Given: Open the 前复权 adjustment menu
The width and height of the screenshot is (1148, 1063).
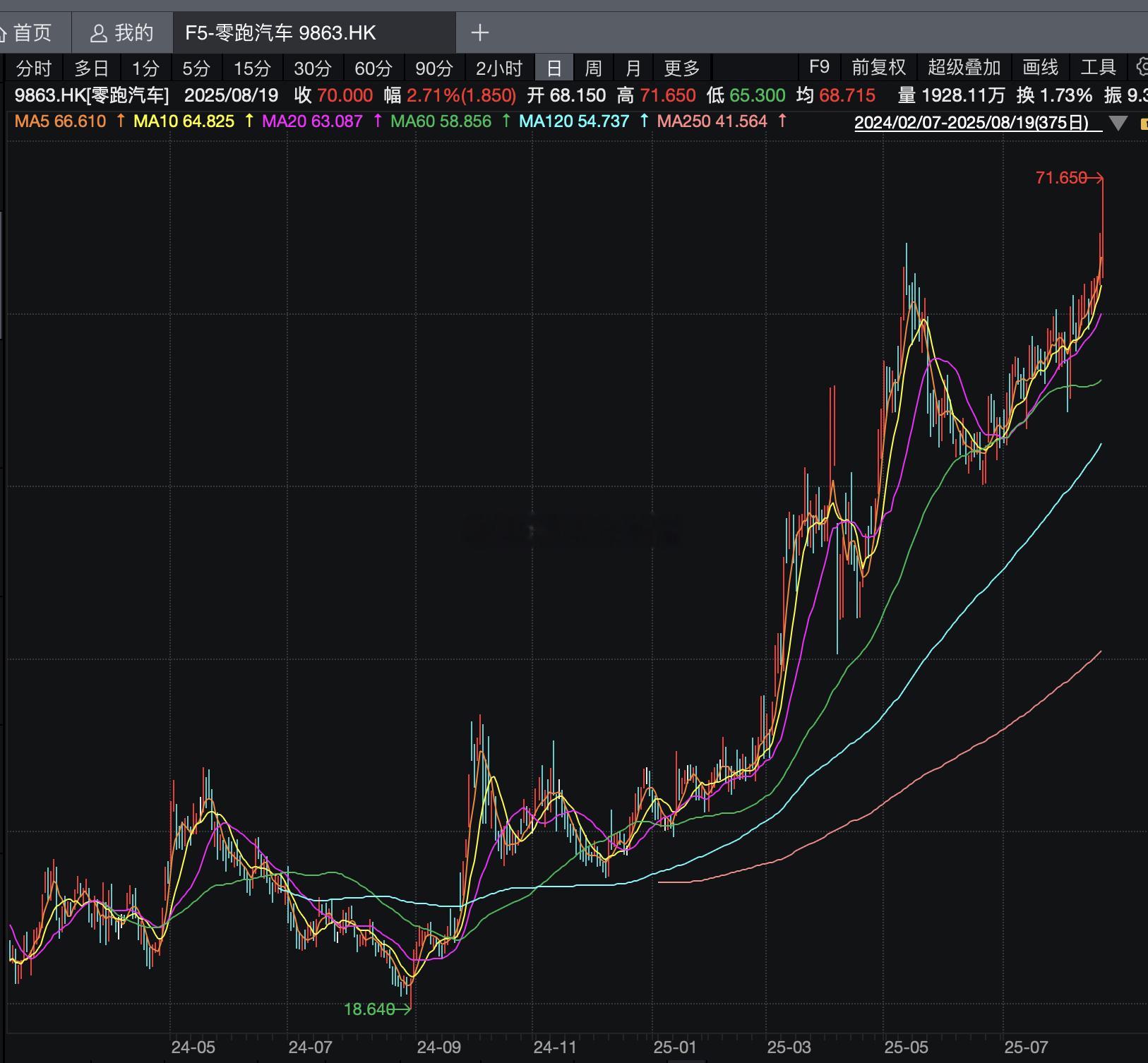Looking at the screenshot, I should 878,67.
